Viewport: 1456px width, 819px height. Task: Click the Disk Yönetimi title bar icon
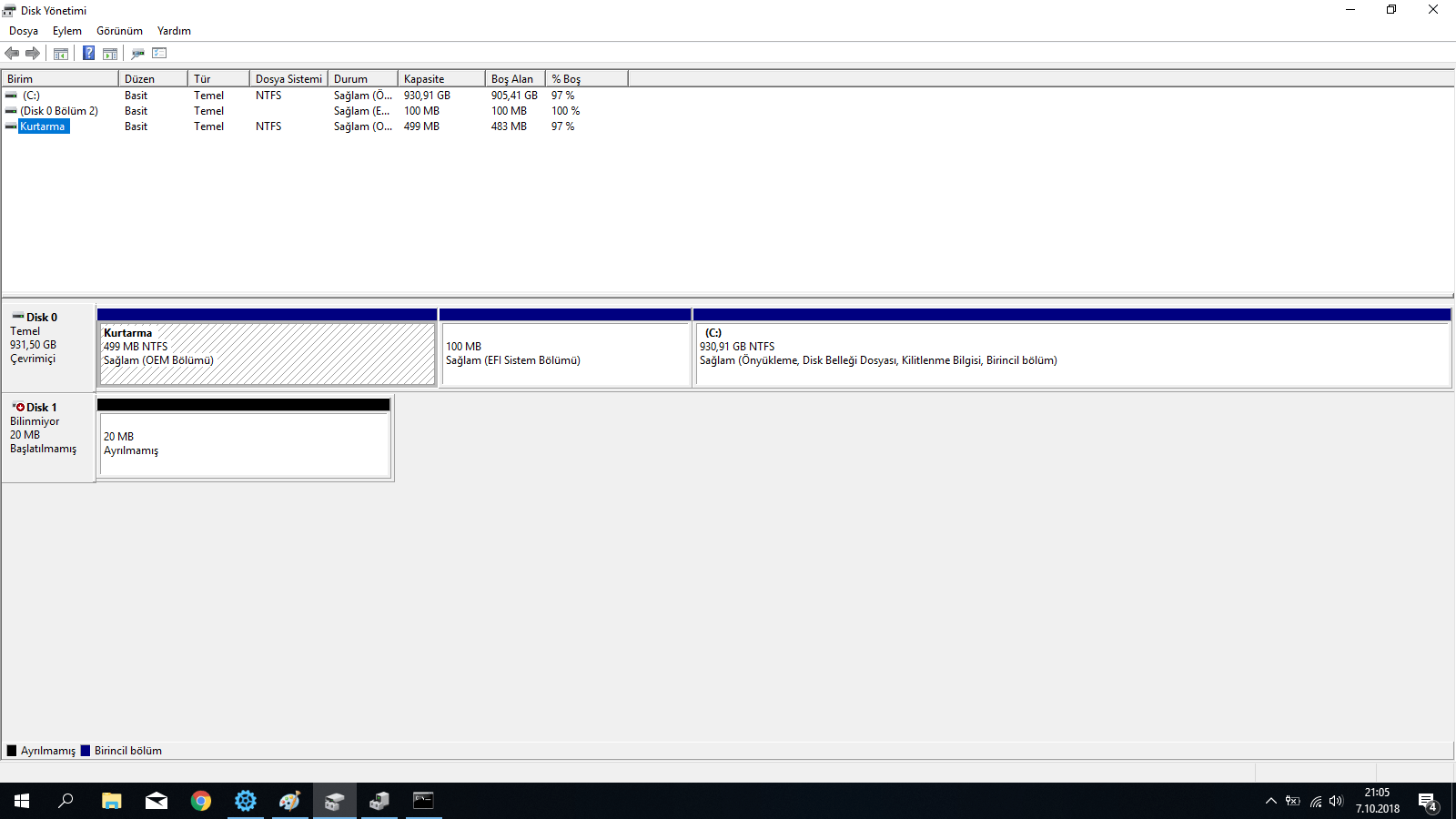tap(9, 10)
